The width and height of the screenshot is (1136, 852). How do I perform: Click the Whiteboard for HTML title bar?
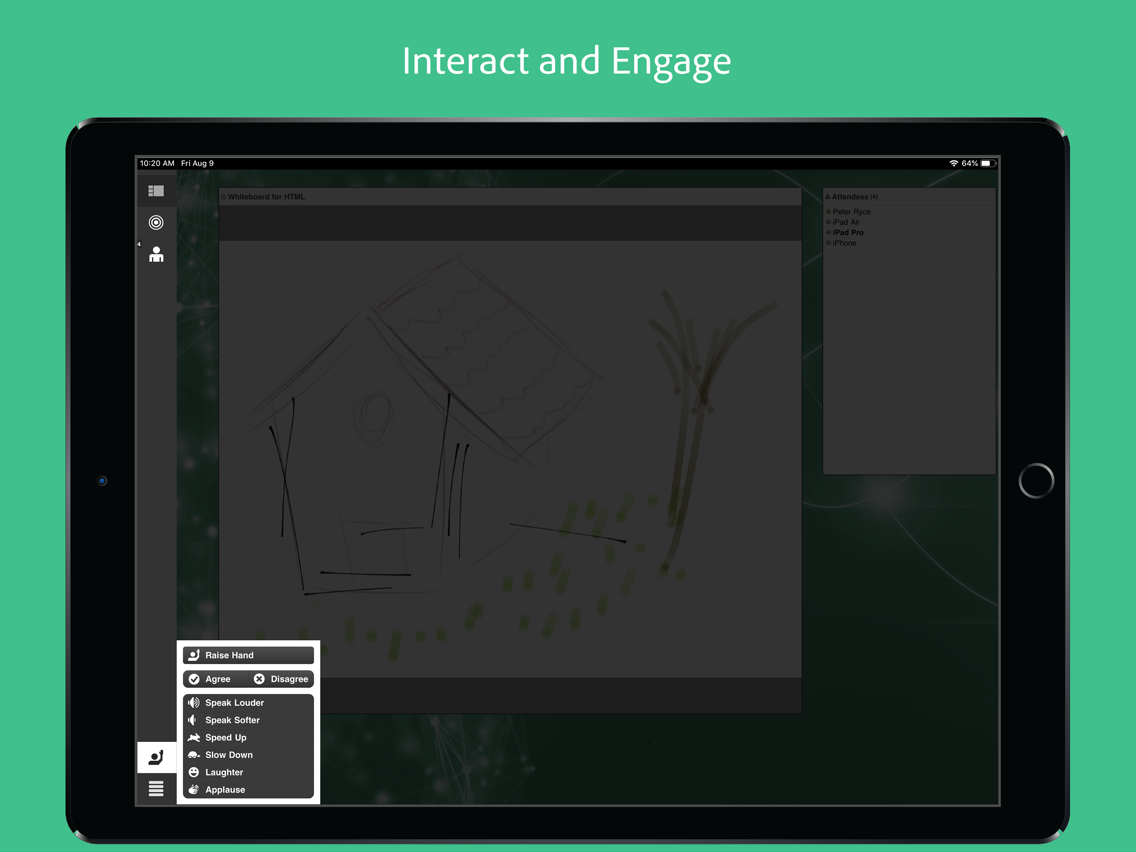tap(510, 197)
